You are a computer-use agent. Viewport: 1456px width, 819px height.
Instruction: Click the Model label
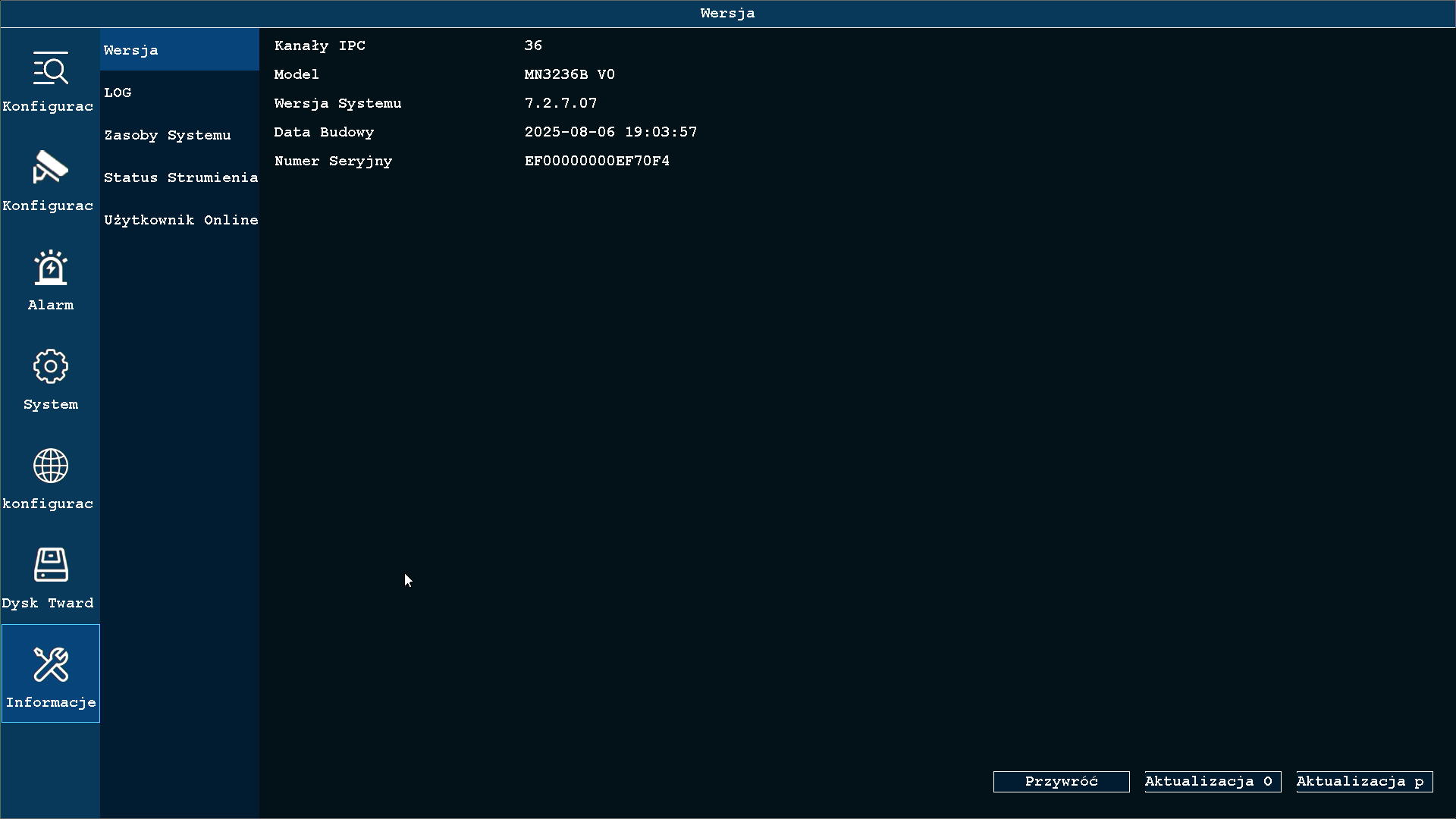click(x=297, y=74)
